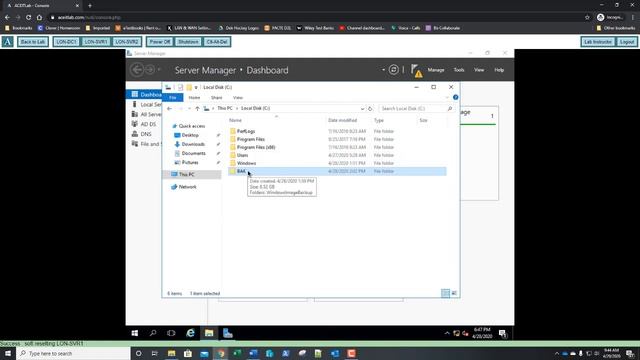Open the Help menu in Server Manager

click(499, 70)
